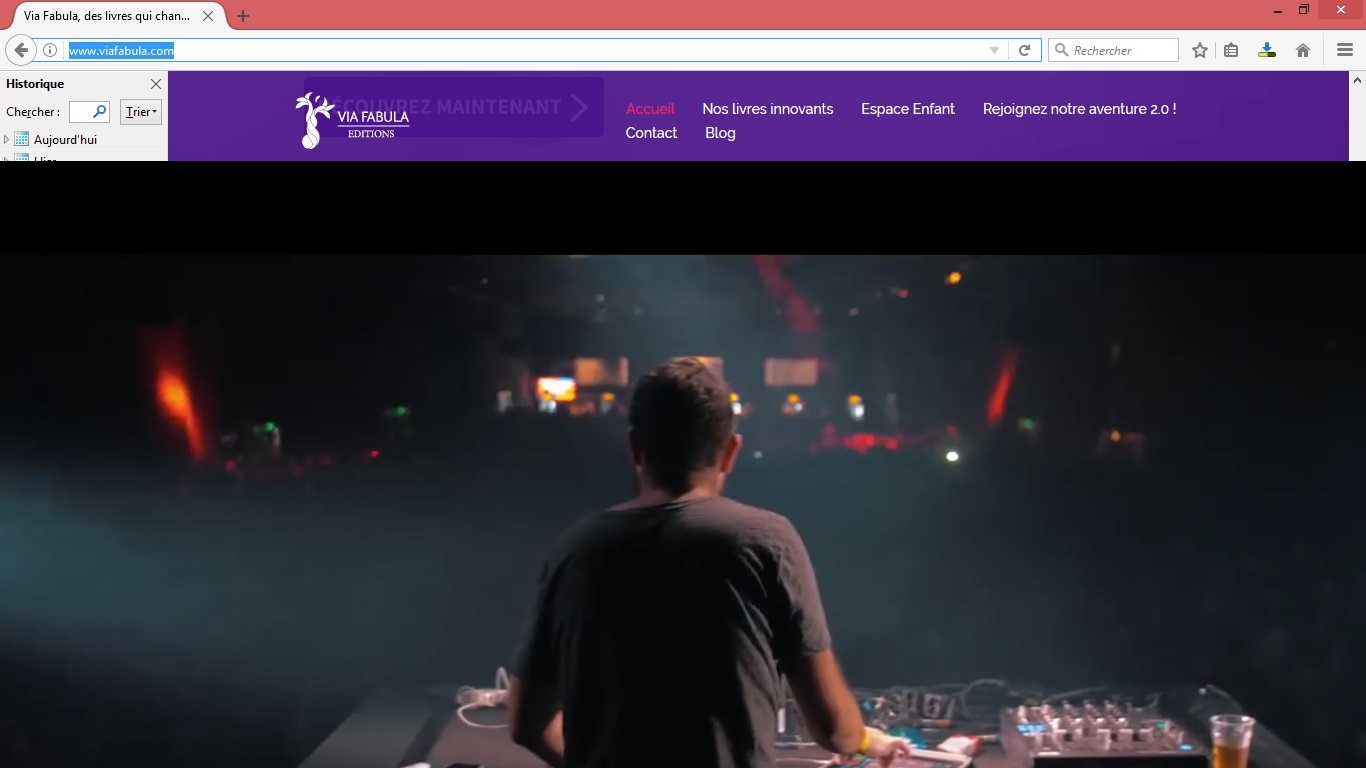Close the Historique sidebar panel
1366x768 pixels.
[x=155, y=84]
